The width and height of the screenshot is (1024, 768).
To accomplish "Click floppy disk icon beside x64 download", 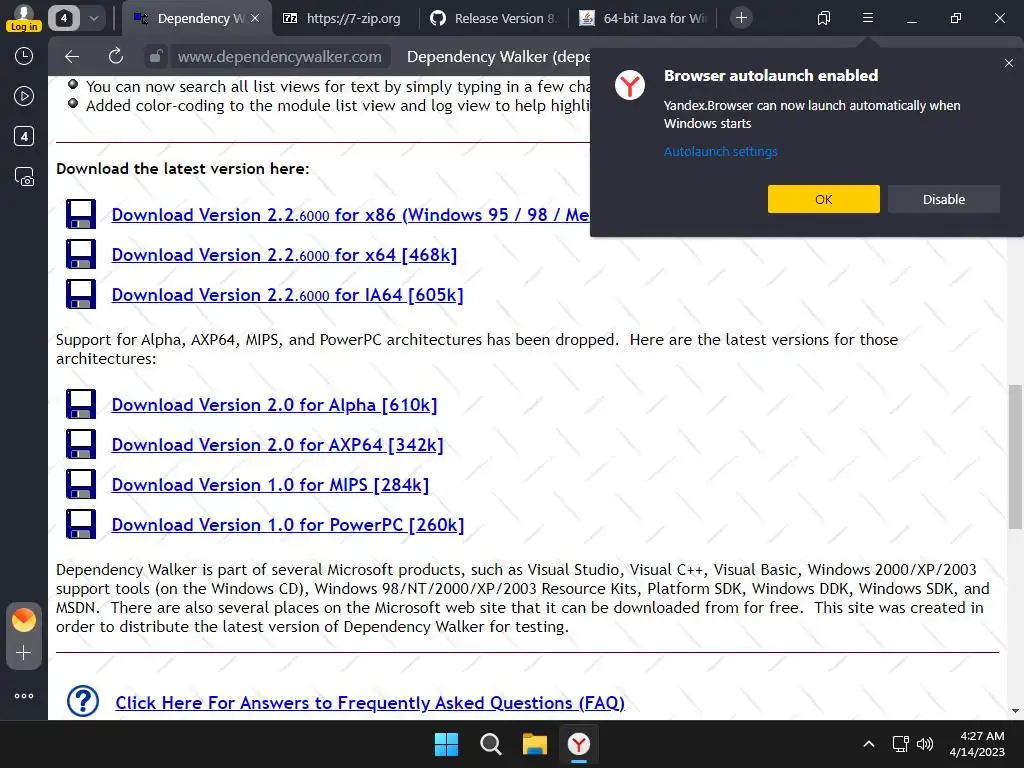I will 81,254.
